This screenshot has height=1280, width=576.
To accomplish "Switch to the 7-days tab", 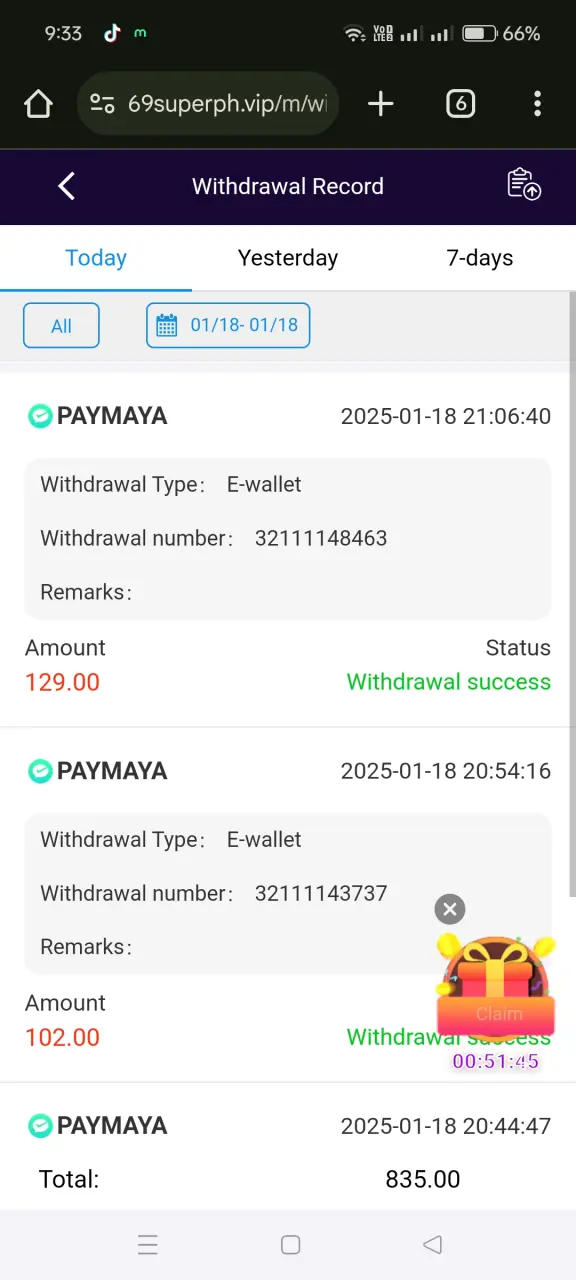I will (x=480, y=258).
